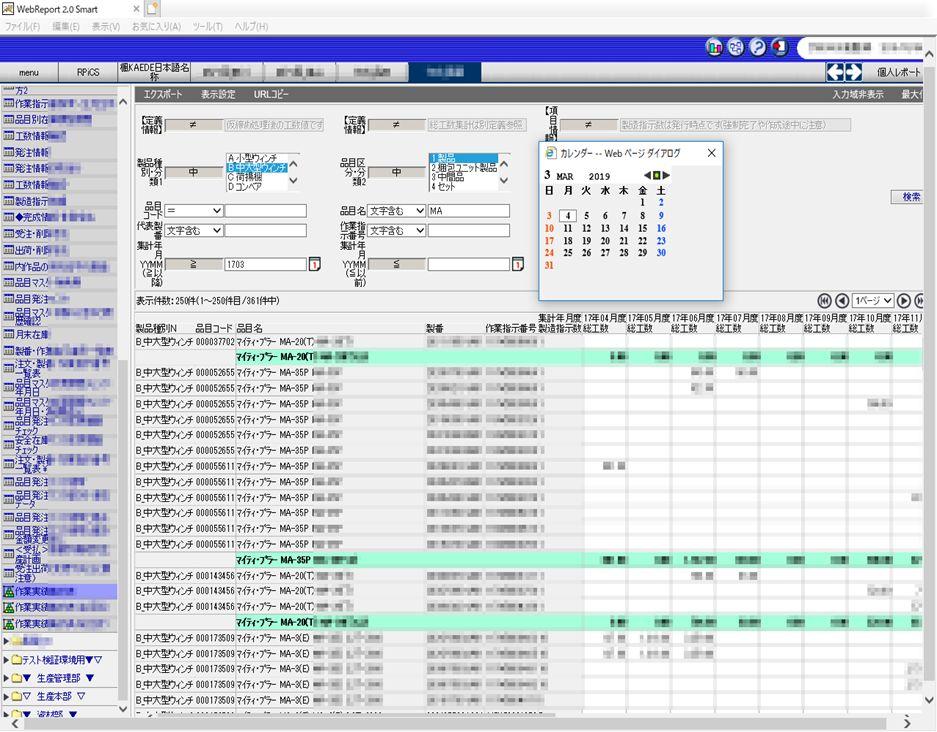Open calendar picker beside the 1703 field
Image resolution: width=937 pixels, height=732 pixels.
(315, 264)
